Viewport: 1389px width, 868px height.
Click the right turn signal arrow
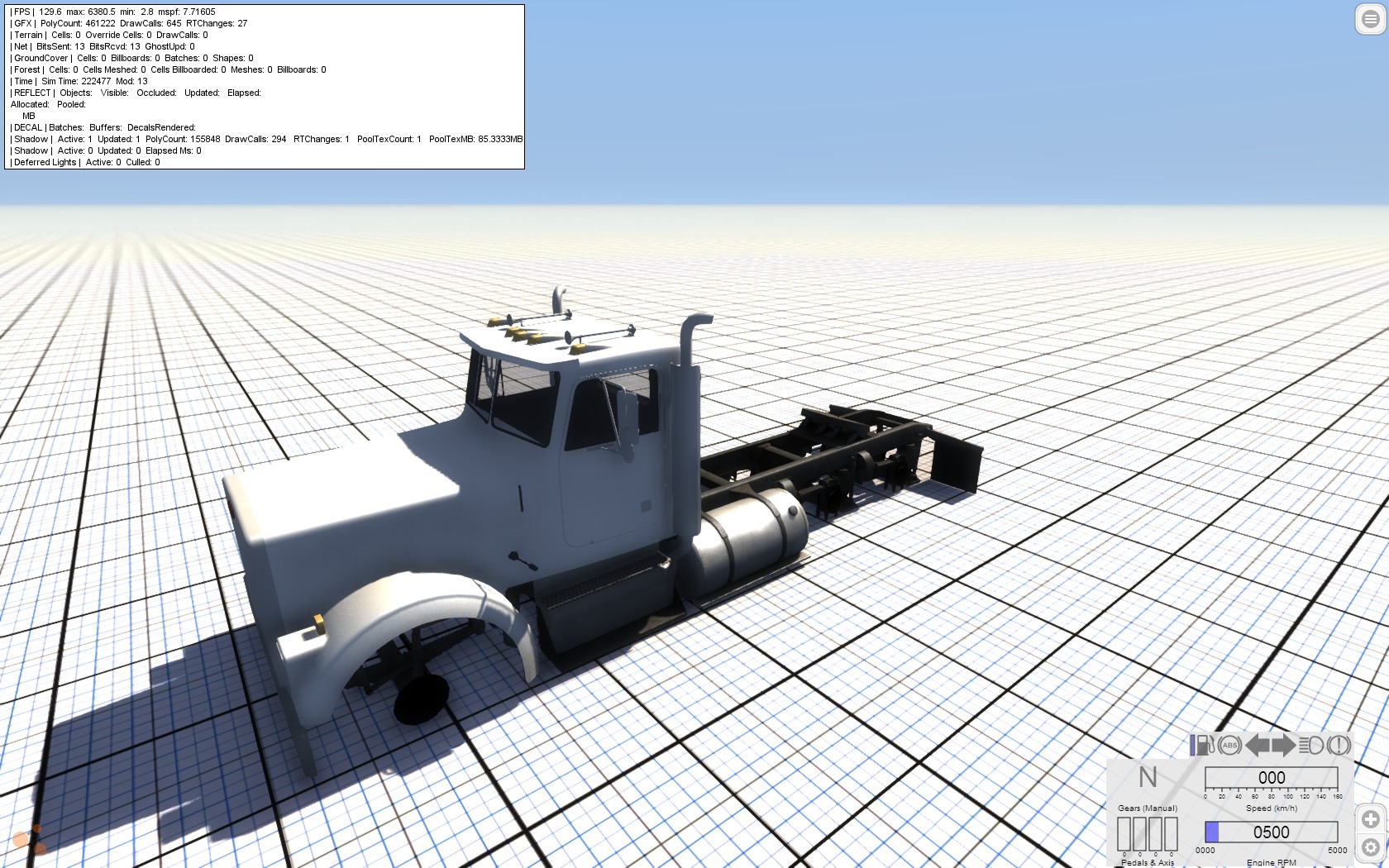click(1283, 745)
